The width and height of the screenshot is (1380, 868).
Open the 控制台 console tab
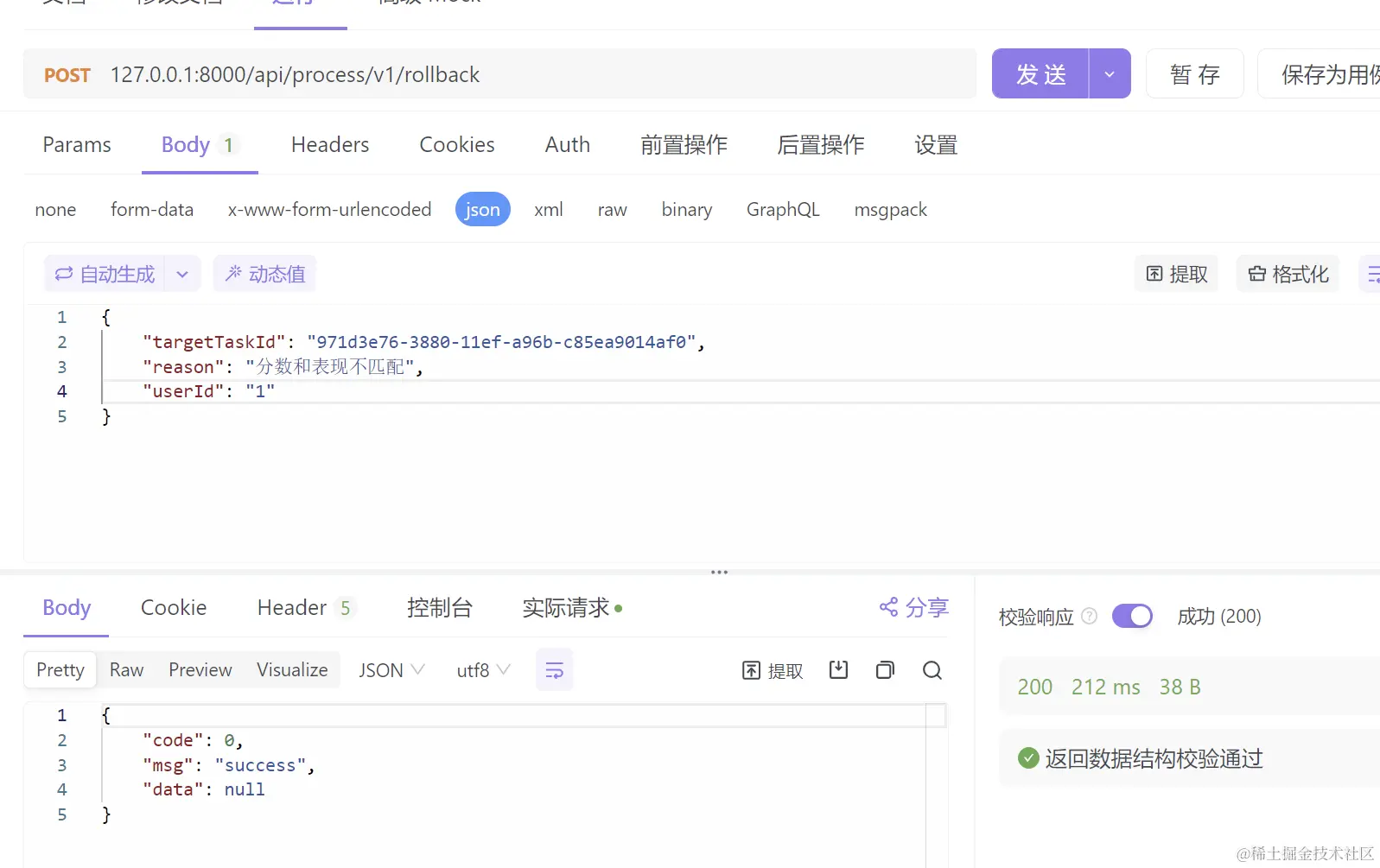click(x=440, y=608)
